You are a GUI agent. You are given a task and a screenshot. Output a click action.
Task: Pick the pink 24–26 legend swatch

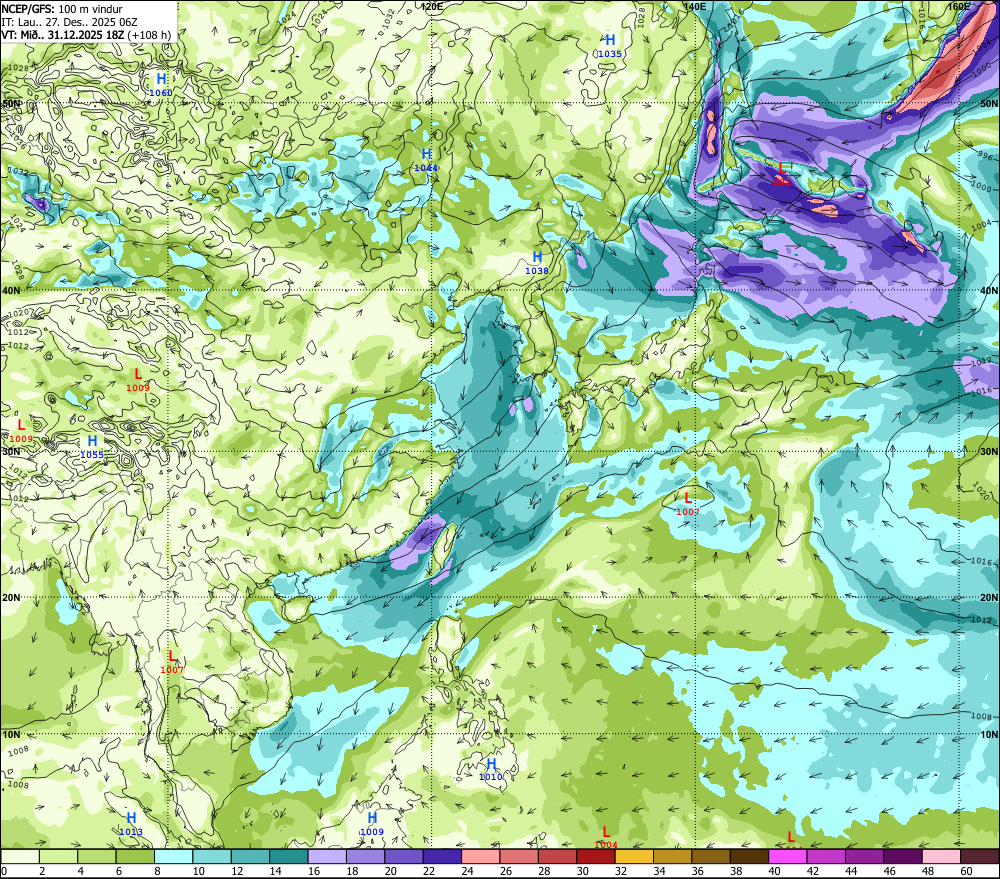click(x=480, y=856)
